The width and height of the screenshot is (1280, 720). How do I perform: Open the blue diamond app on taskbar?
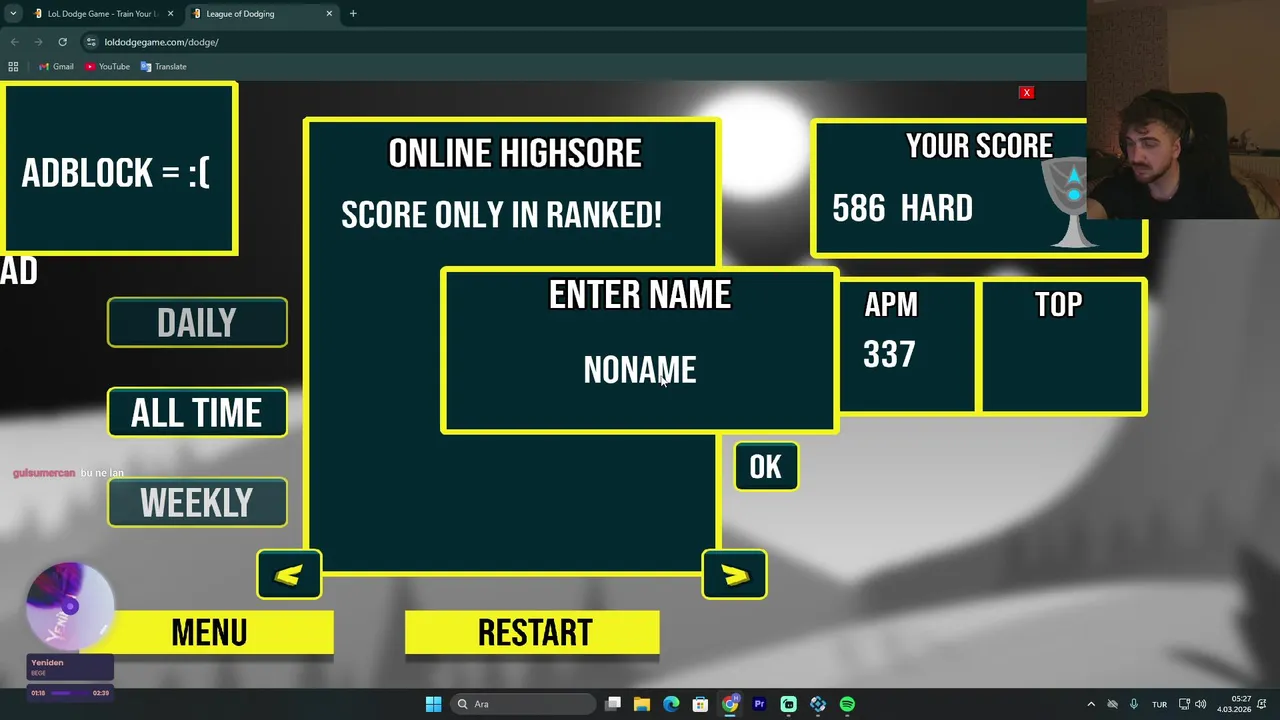click(x=818, y=704)
